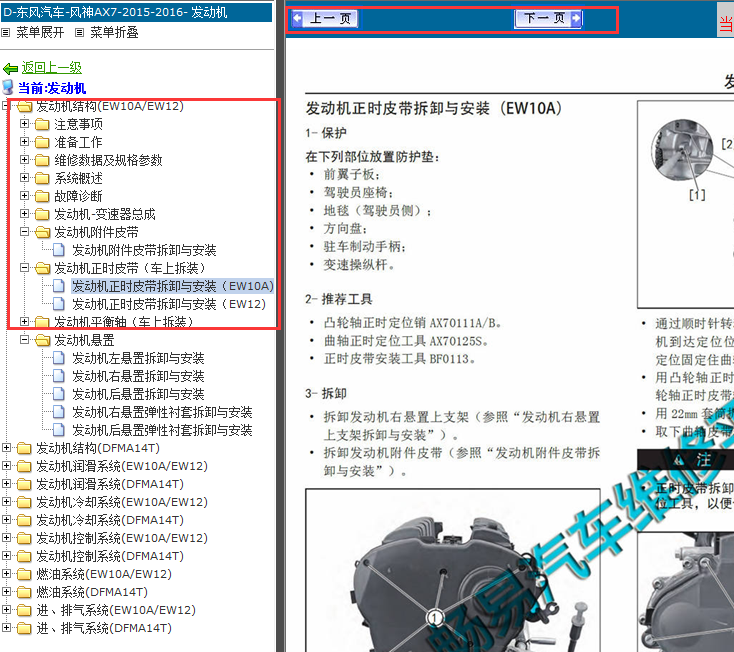Image resolution: width=734 pixels, height=652 pixels.
Task: Expand the 发动机-变速器总成 node
Action: click(x=24, y=213)
